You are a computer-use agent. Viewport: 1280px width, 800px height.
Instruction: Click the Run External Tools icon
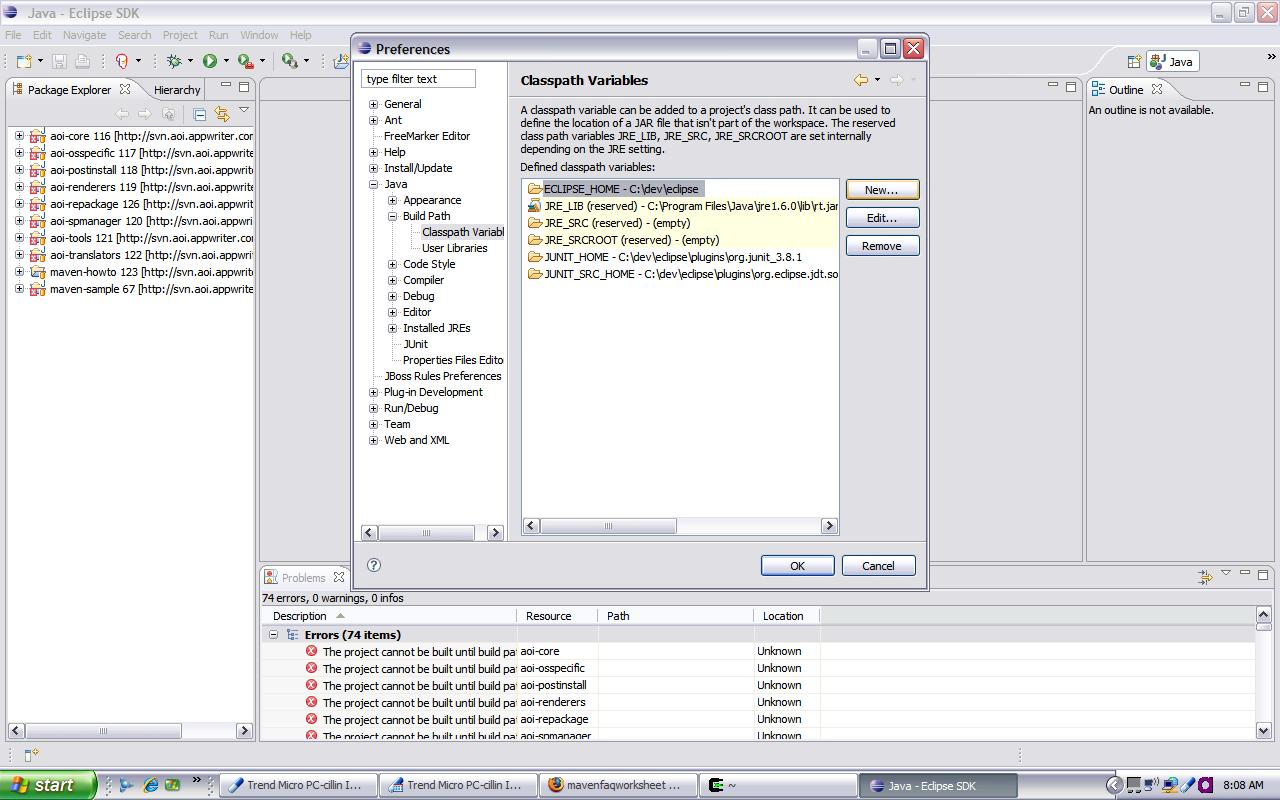[x=245, y=61]
